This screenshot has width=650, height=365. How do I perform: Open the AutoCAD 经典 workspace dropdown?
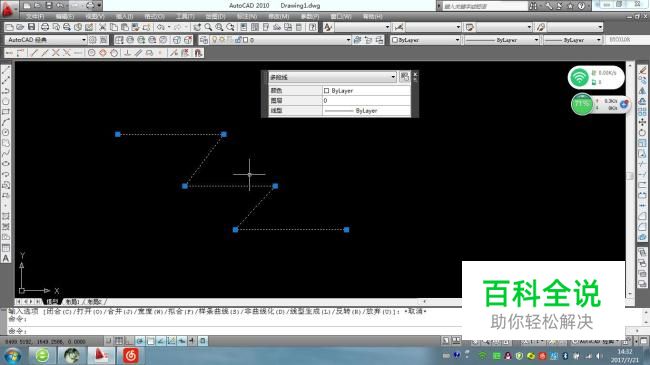click(46, 40)
